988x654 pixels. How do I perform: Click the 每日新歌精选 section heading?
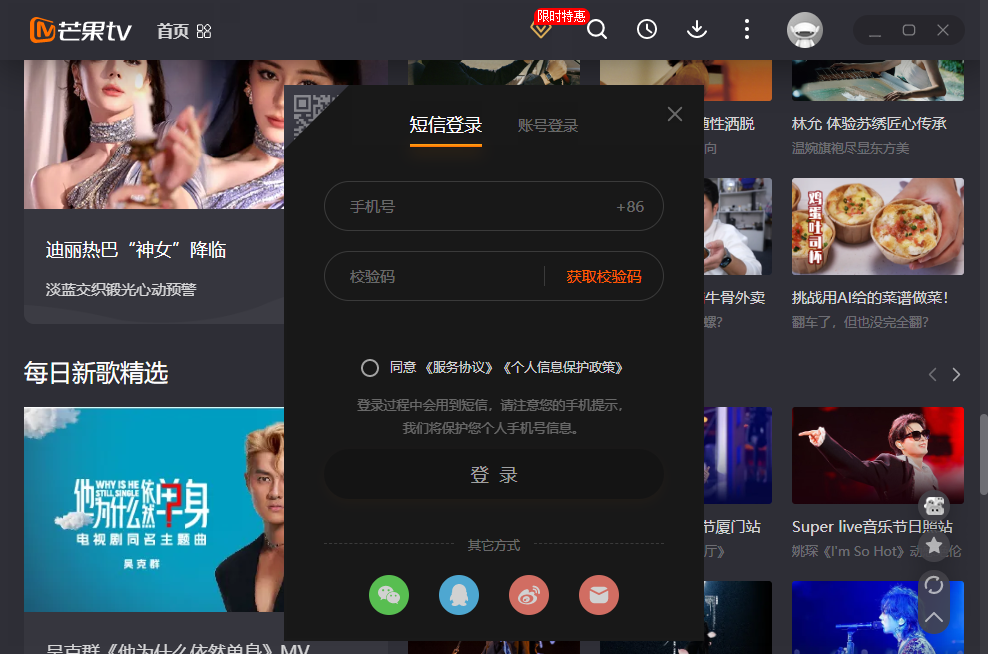(96, 373)
